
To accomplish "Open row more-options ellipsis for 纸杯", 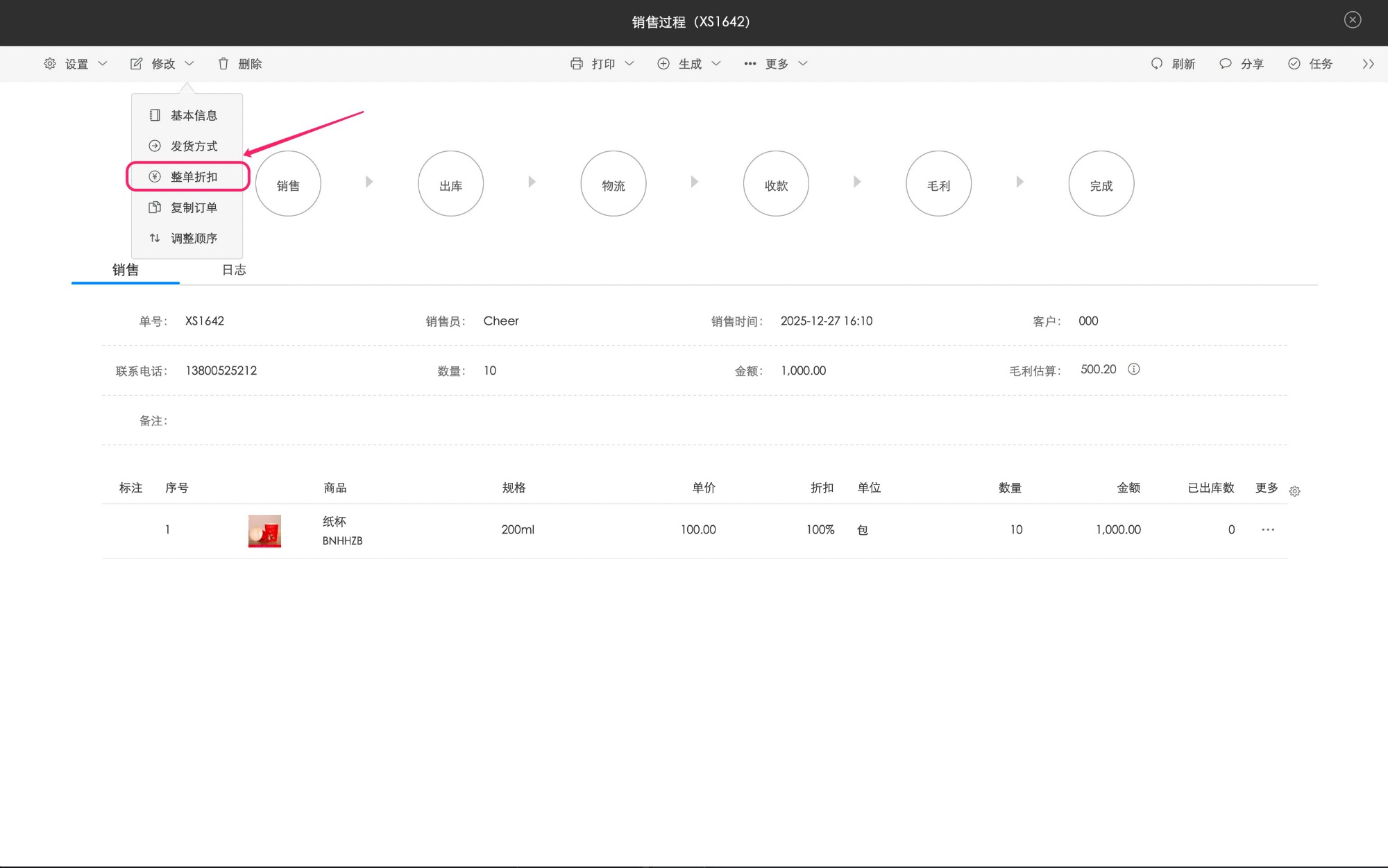I will coord(1268,529).
